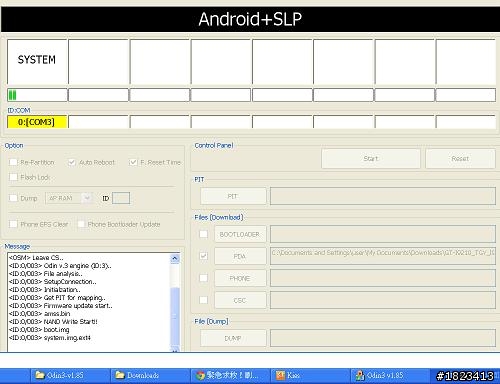Click the Message log scrollbar thumb

pos(175,317)
